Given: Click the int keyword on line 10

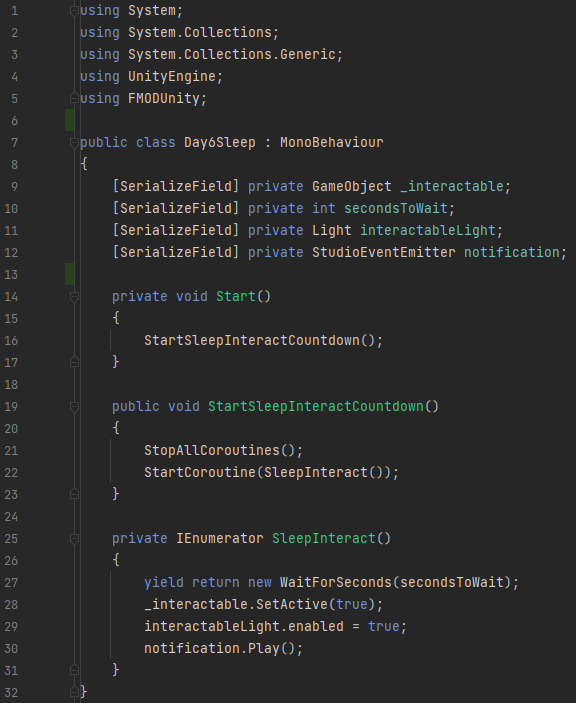Looking at the screenshot, I should (x=324, y=208).
